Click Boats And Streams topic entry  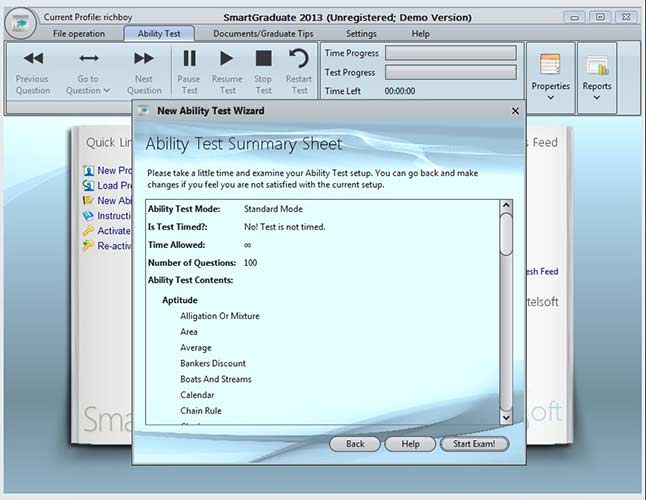[x=216, y=379]
